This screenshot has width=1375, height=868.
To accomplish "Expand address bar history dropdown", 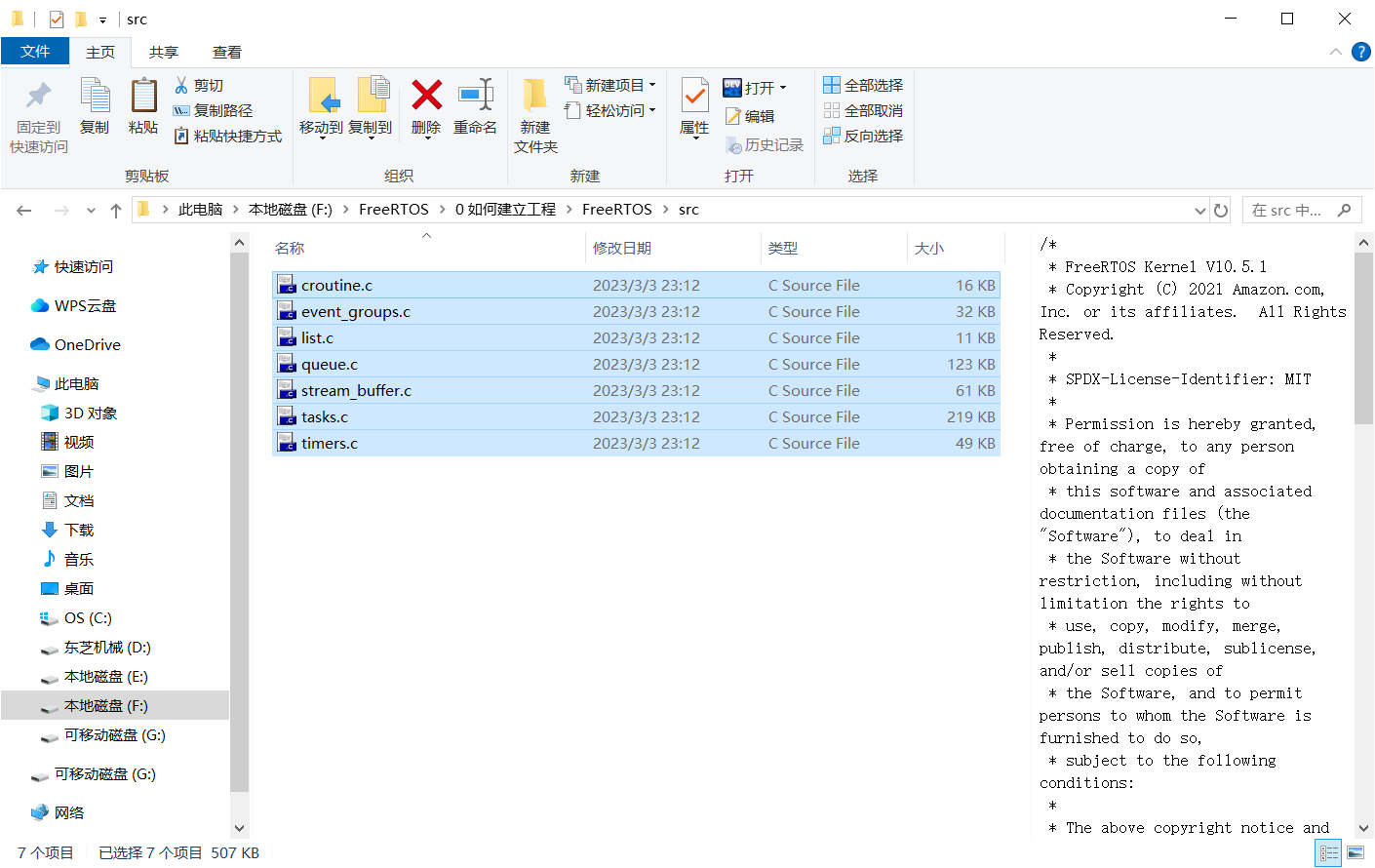I will [1200, 211].
